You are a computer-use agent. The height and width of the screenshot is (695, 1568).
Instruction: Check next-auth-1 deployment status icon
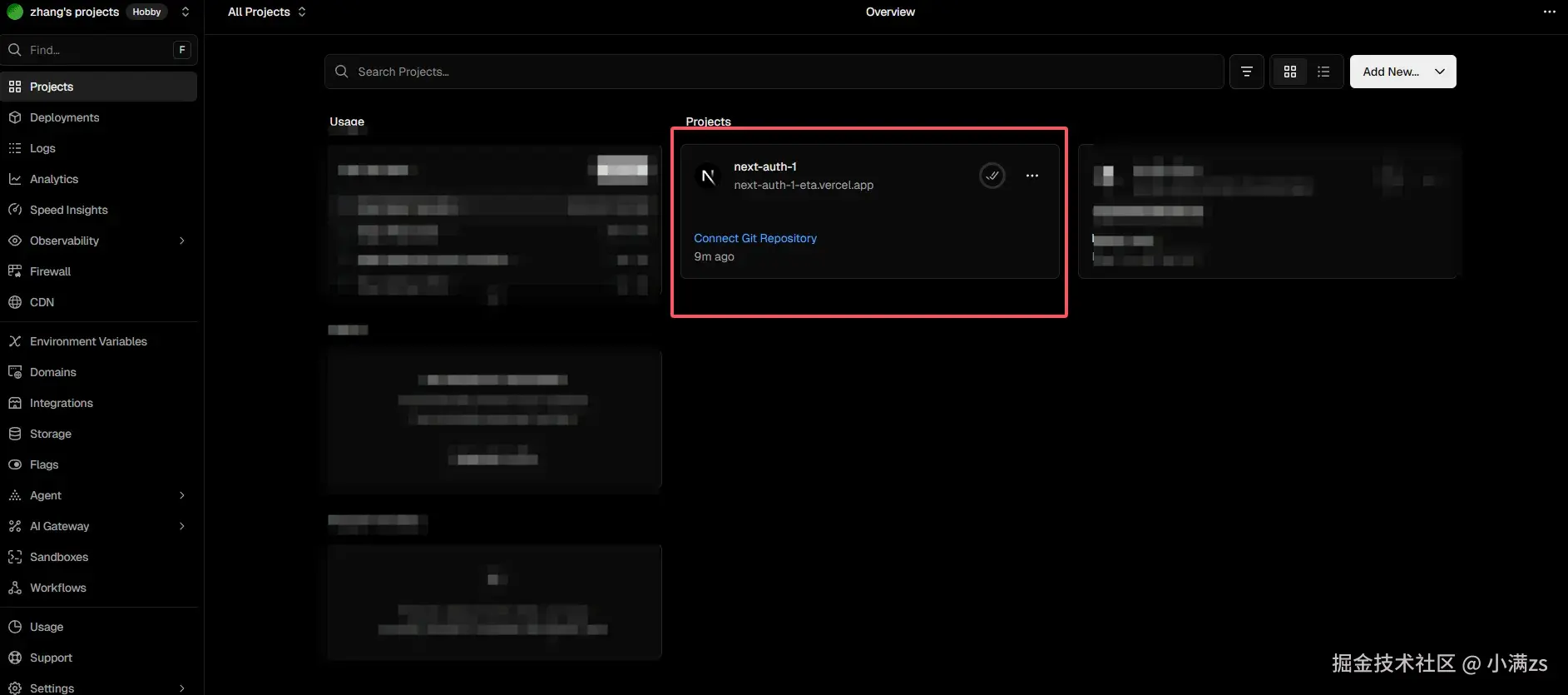pyautogui.click(x=992, y=176)
